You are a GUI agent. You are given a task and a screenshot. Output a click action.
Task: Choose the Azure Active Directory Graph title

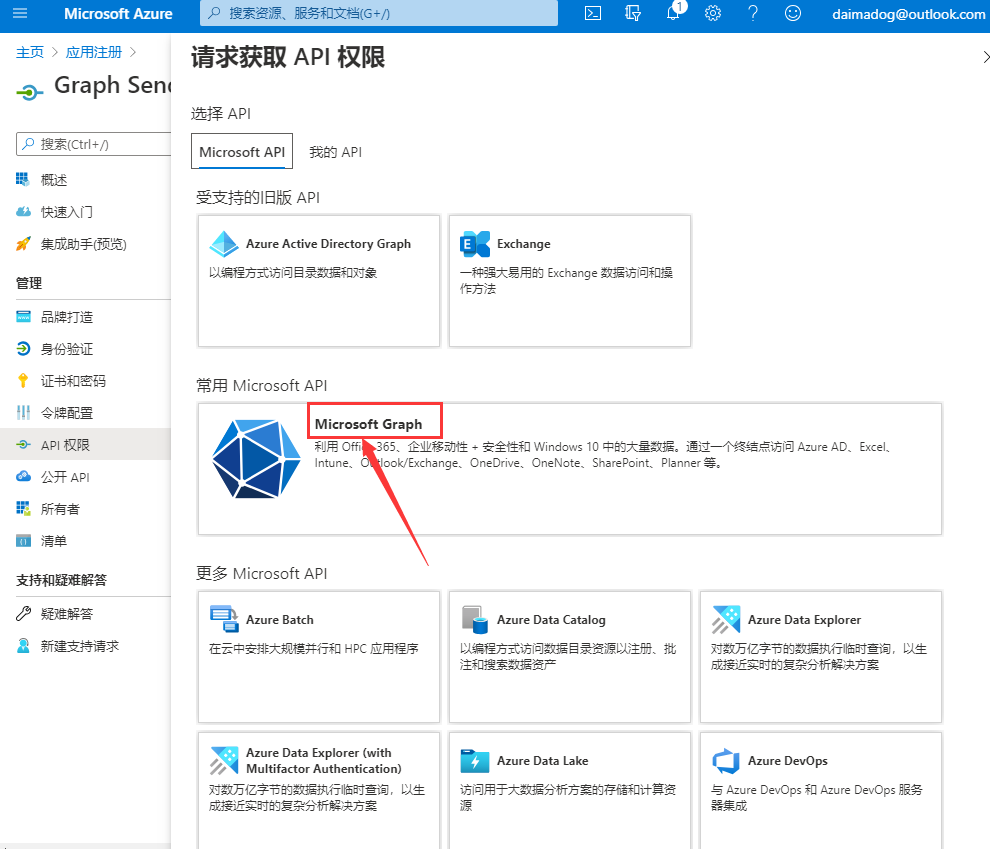point(328,244)
